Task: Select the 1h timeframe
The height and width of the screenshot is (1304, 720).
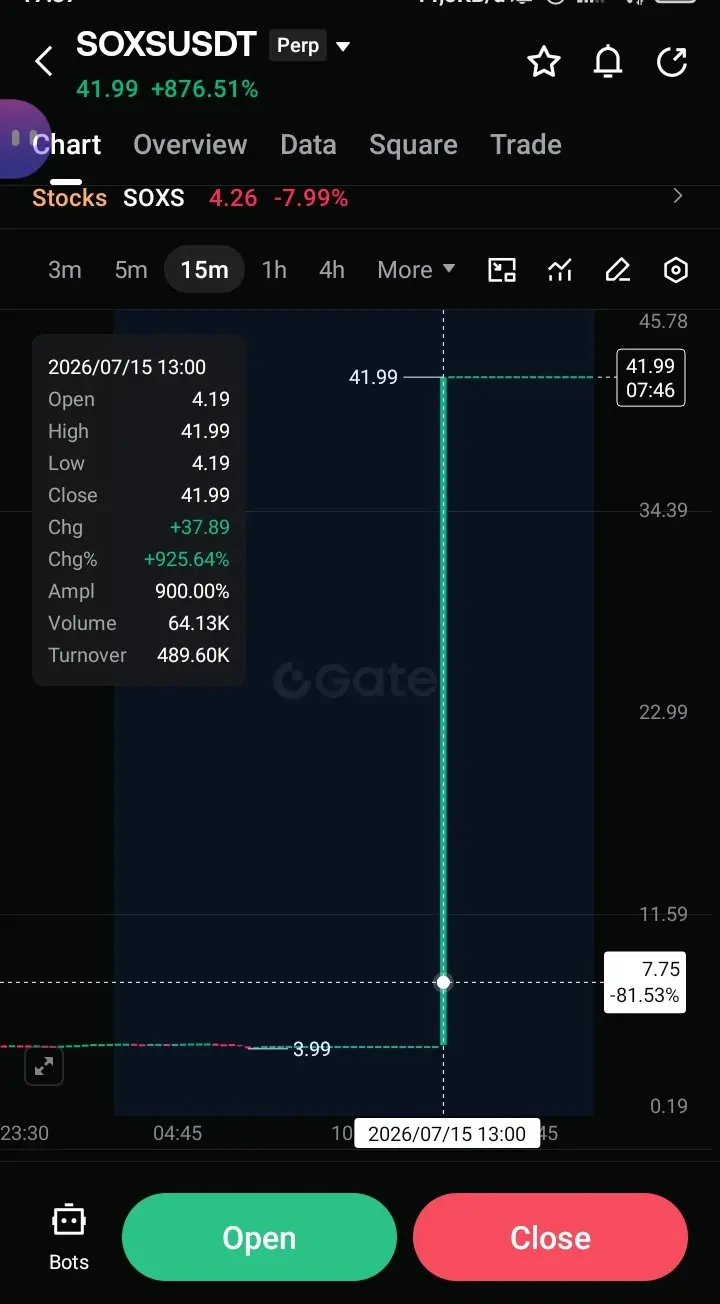Action: click(274, 270)
